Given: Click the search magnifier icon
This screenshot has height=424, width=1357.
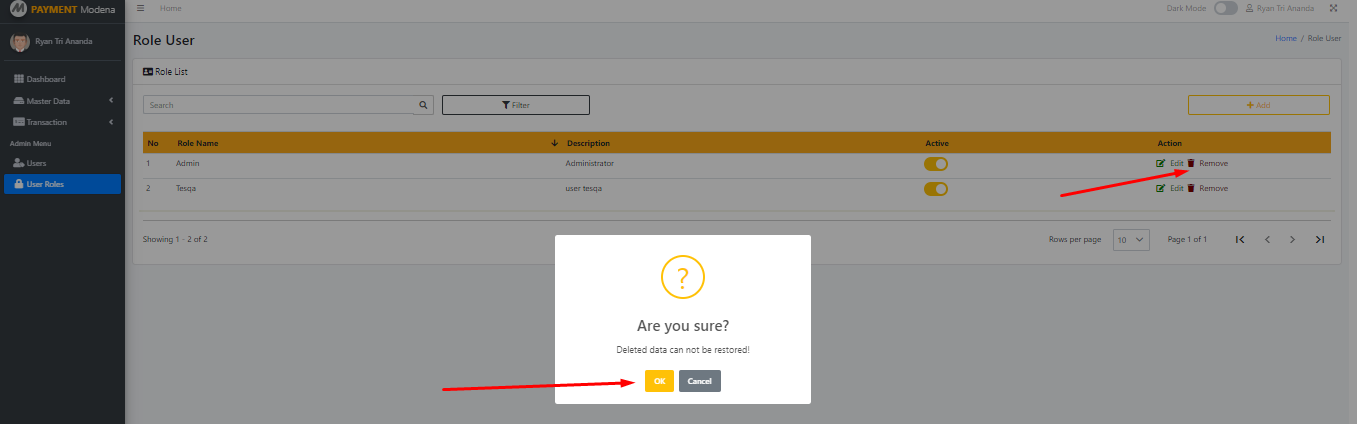Looking at the screenshot, I should [x=424, y=104].
